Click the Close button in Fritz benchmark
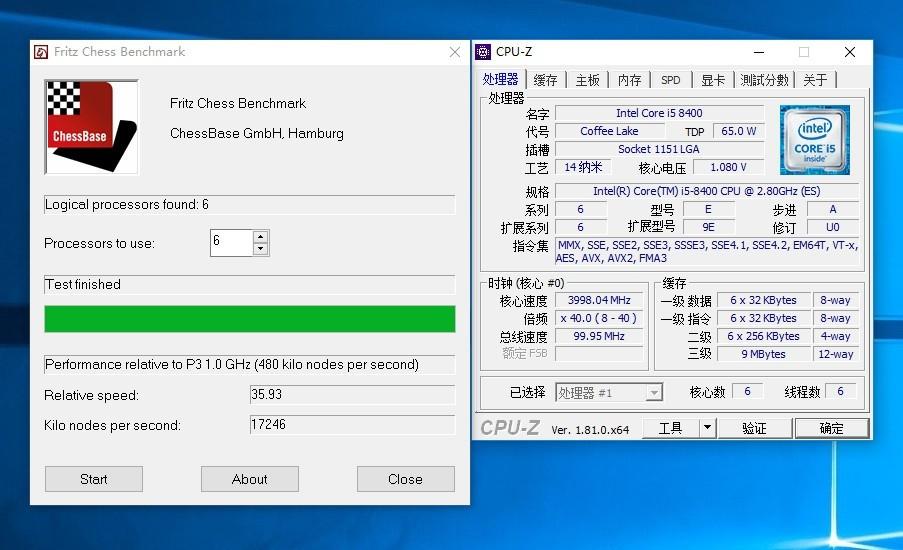Viewport: 903px width, 550px height. [405, 479]
